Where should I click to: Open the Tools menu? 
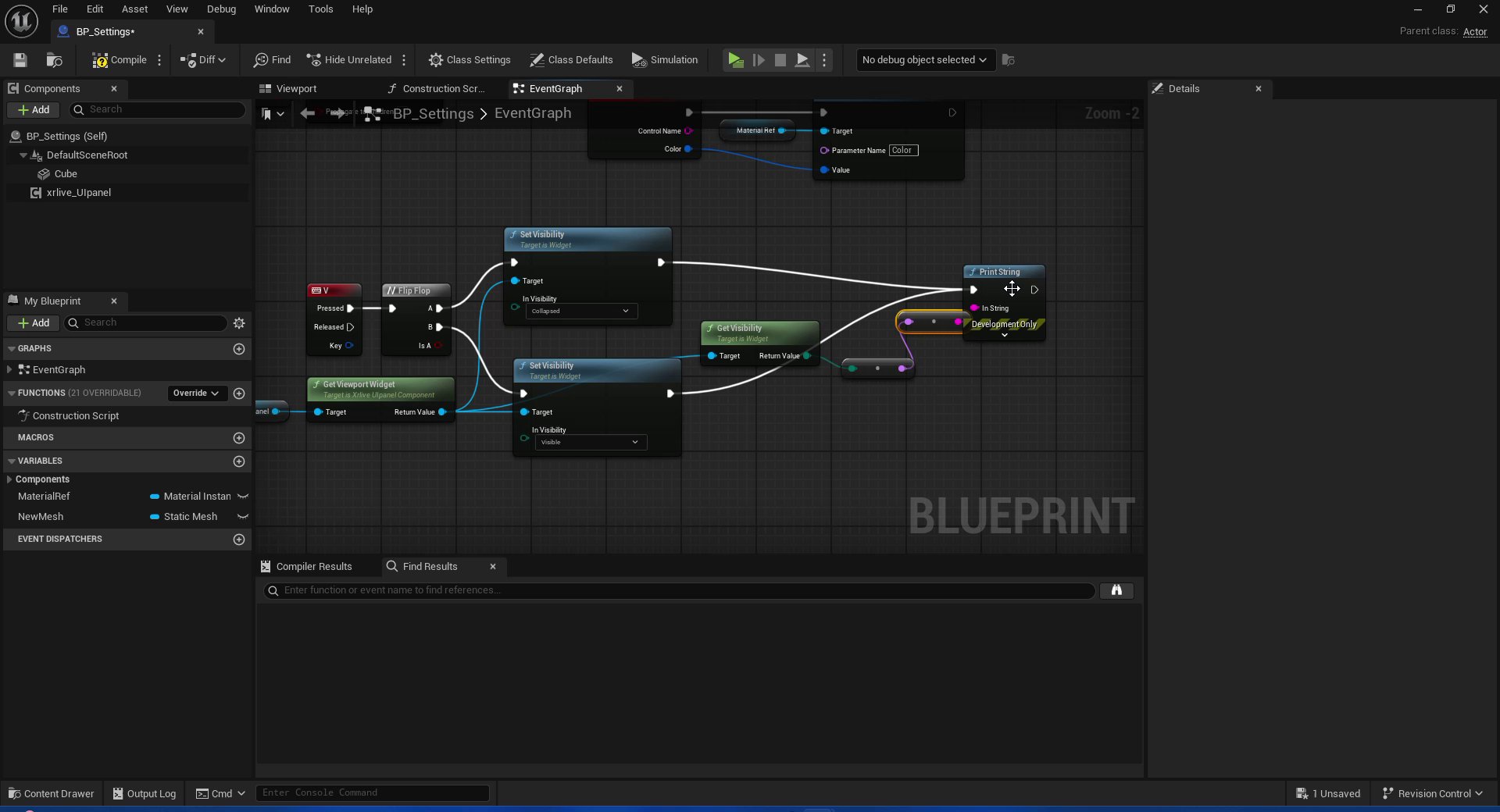320,9
